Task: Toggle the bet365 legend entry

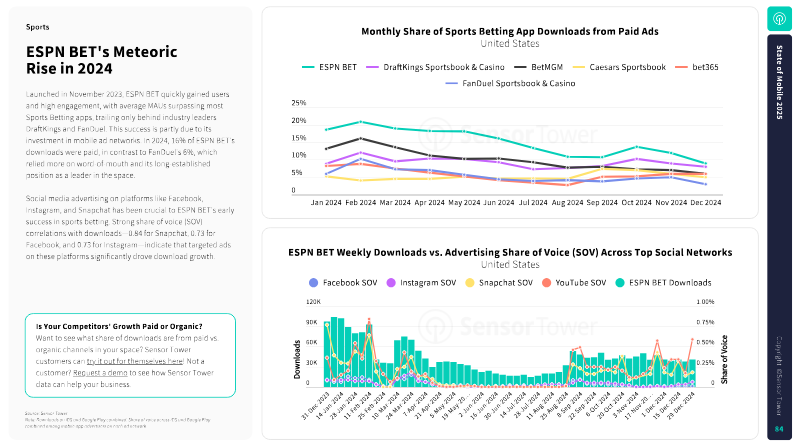Action: (x=696, y=67)
